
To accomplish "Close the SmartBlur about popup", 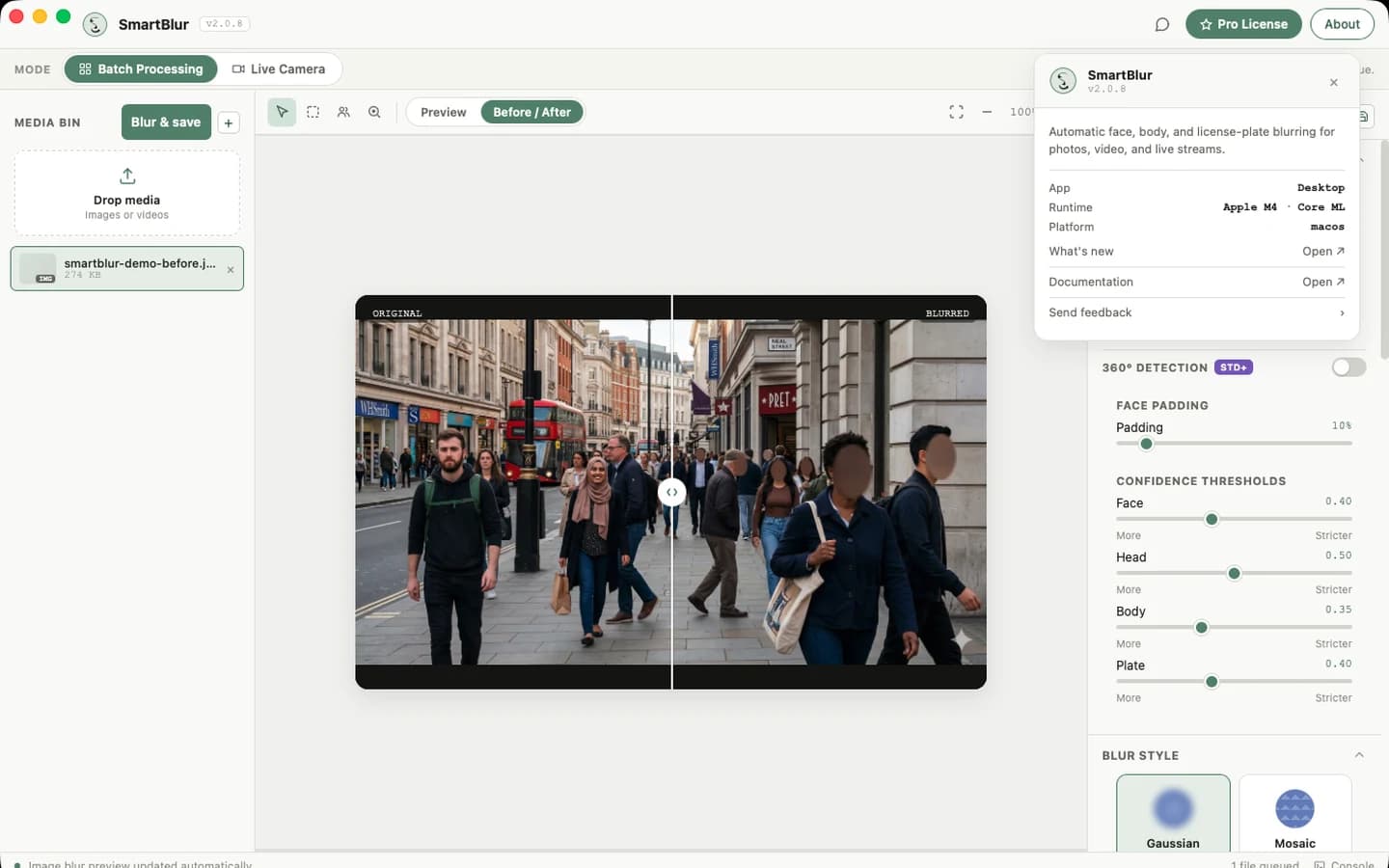I will pyautogui.click(x=1334, y=82).
